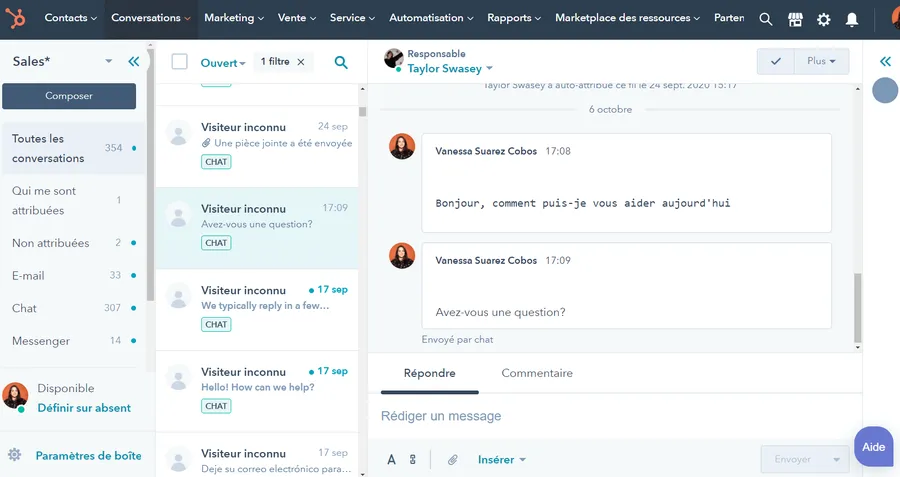Viewport: 900px width, 477px height.
Task: Click the round avatar in right panel
Action: pos(885,90)
